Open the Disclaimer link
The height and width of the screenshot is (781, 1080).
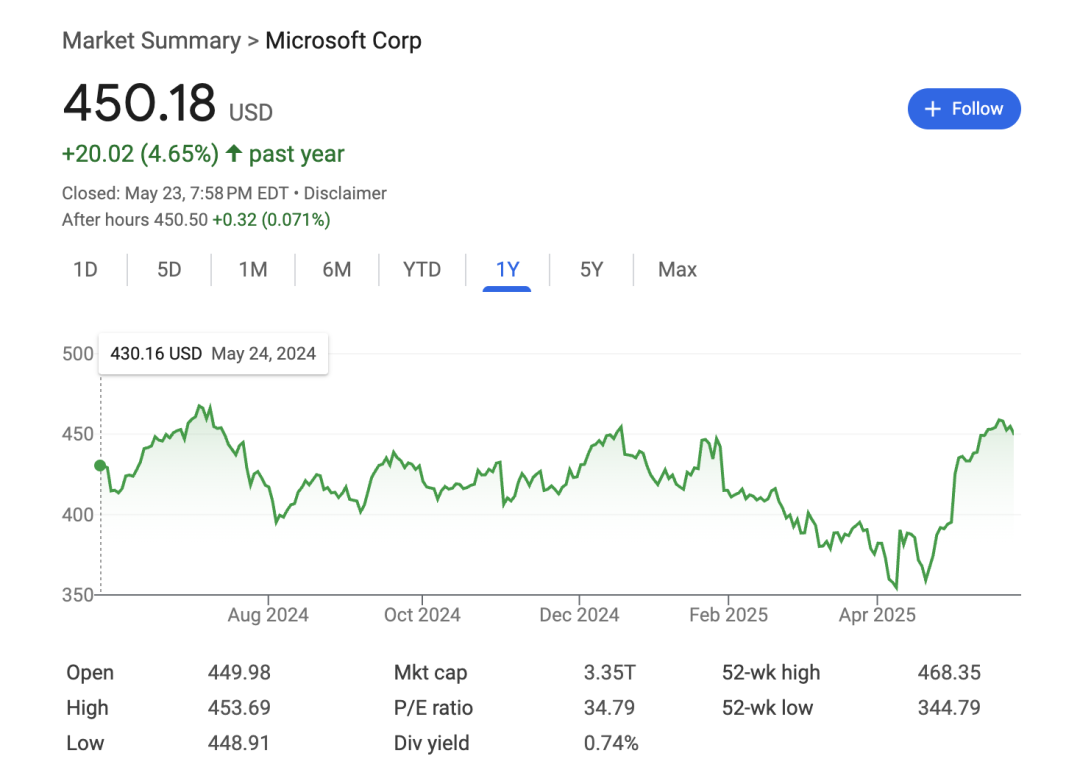click(345, 193)
